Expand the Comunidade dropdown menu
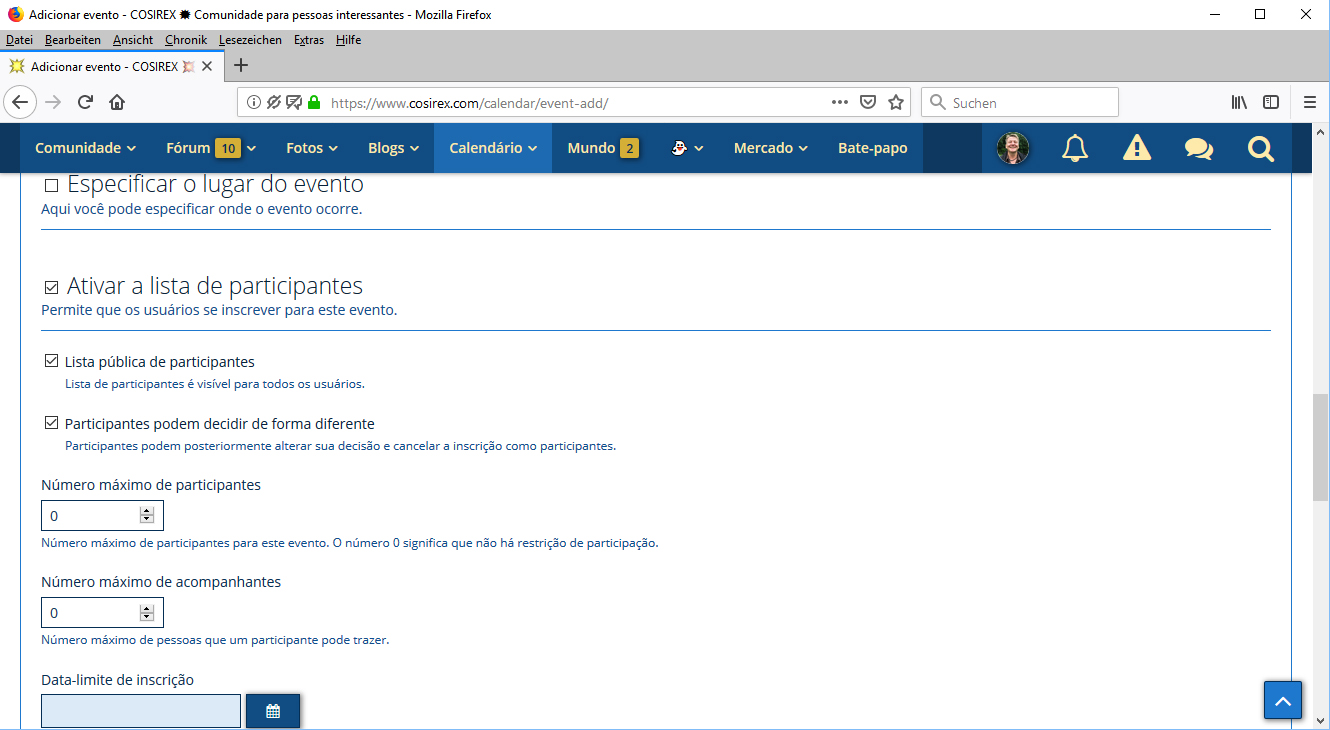The image size is (1330, 730). [x=85, y=148]
